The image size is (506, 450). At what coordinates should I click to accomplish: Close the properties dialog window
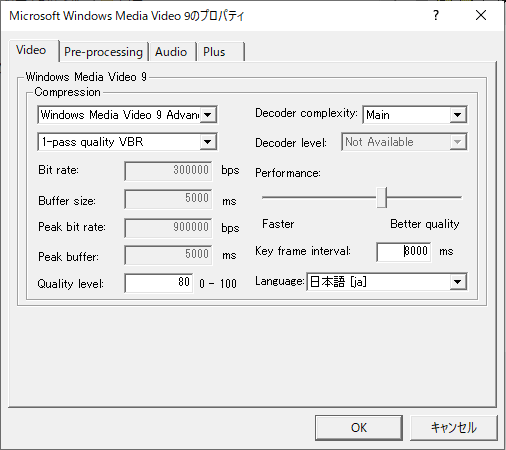point(481,15)
